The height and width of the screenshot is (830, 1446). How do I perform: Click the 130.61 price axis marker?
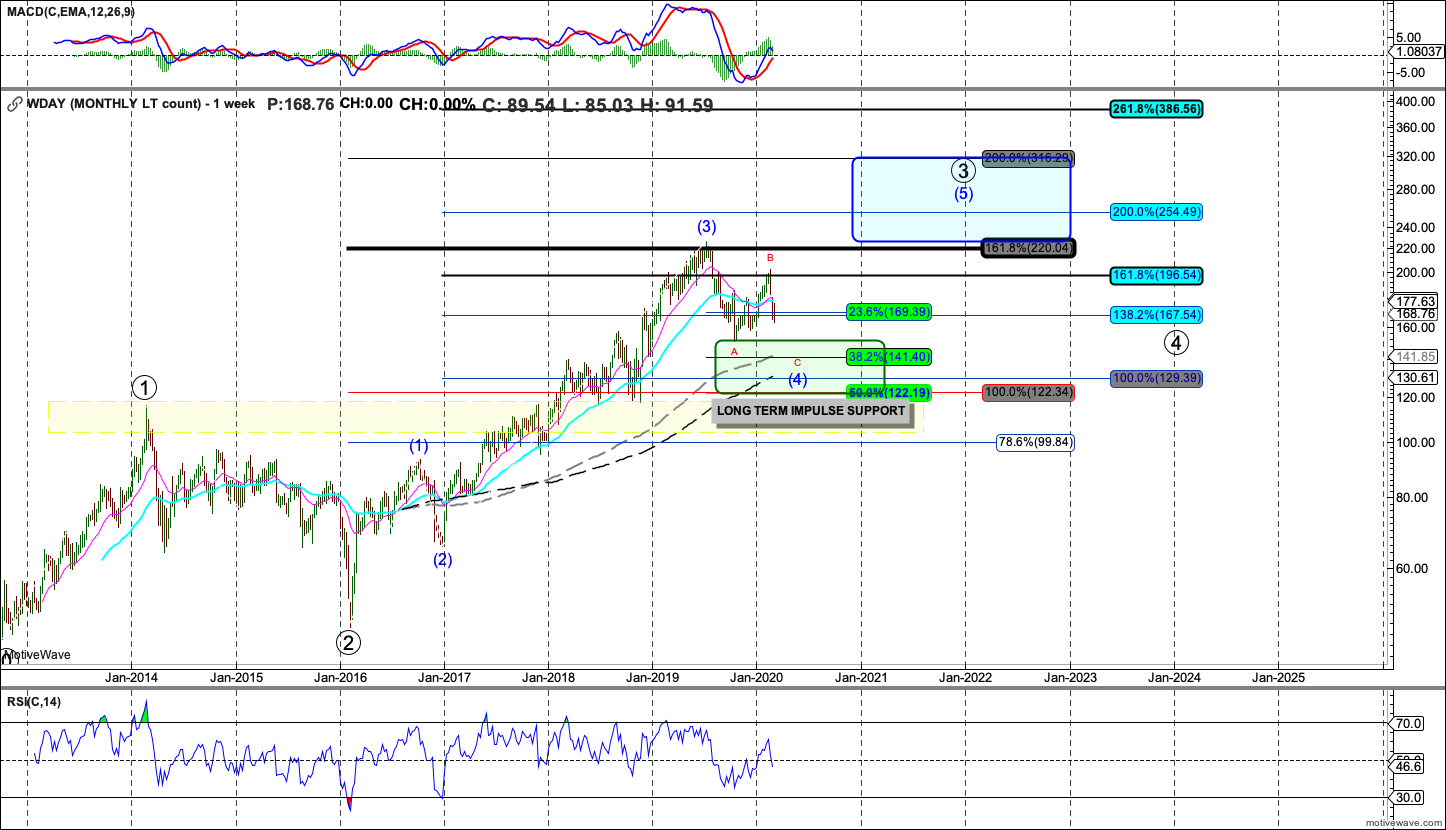[1417, 377]
